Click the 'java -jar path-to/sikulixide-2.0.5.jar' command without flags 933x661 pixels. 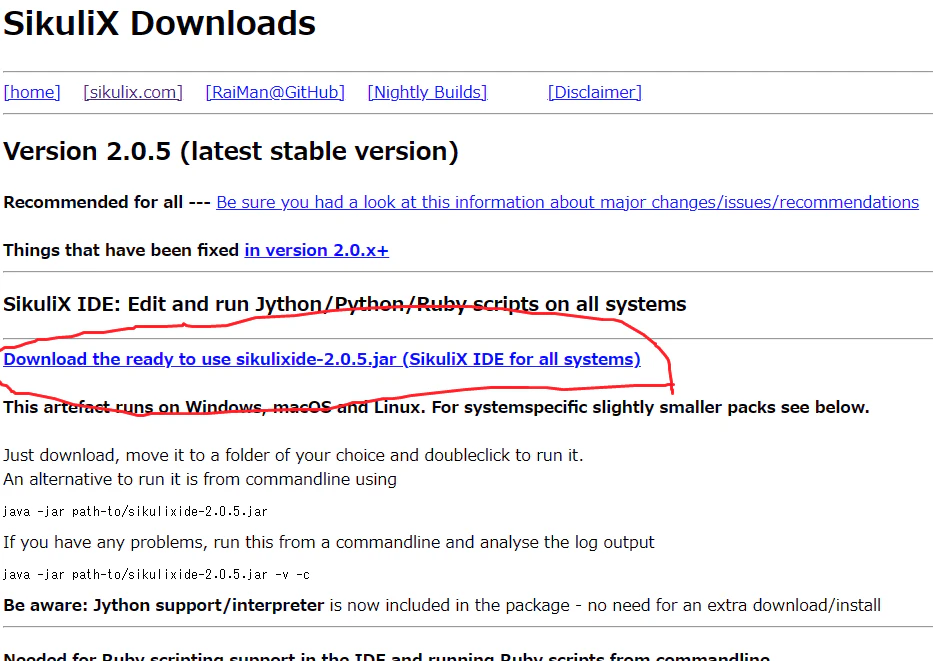point(135,512)
